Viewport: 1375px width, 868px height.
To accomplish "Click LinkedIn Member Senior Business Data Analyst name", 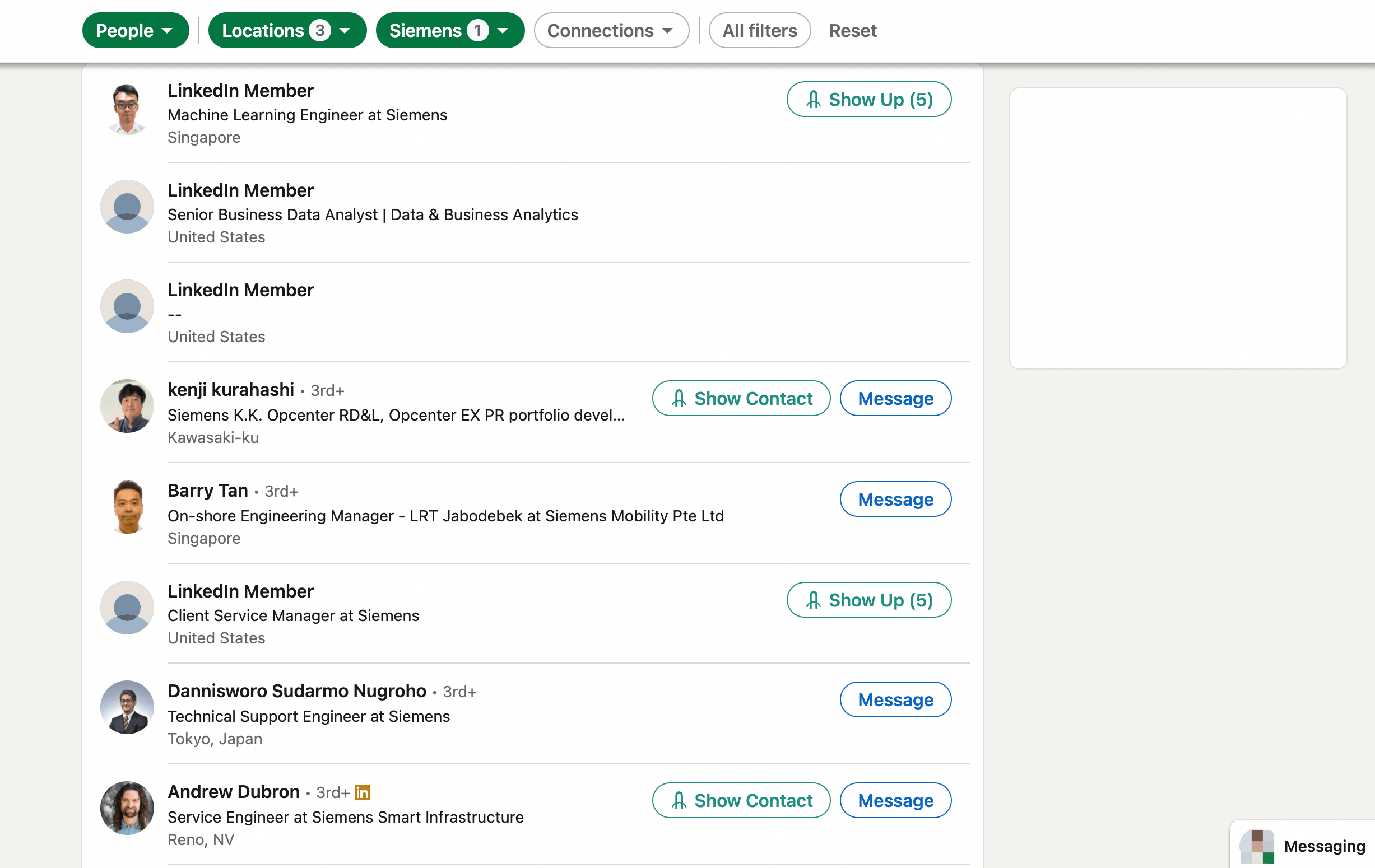I will [240, 190].
